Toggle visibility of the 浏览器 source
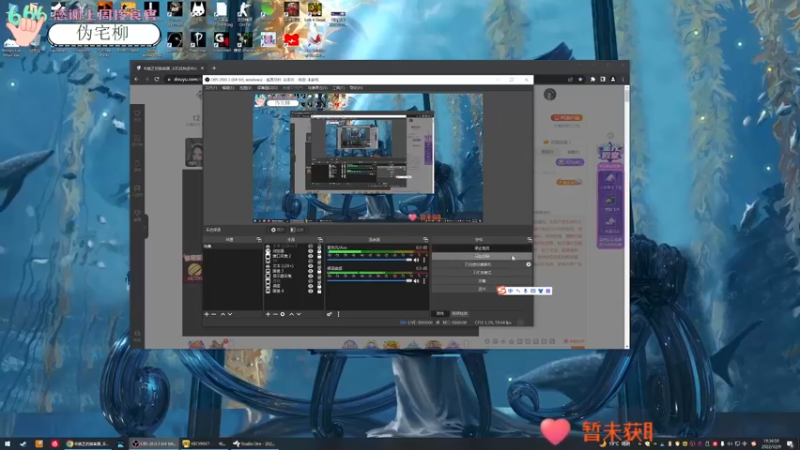 coord(310,251)
